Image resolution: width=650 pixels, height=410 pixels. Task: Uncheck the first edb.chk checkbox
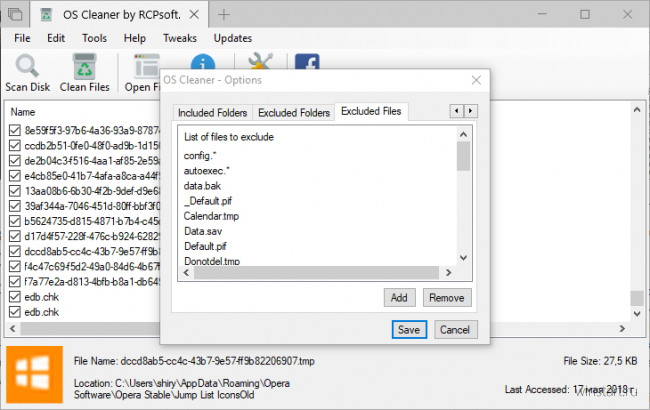pyautogui.click(x=15, y=297)
